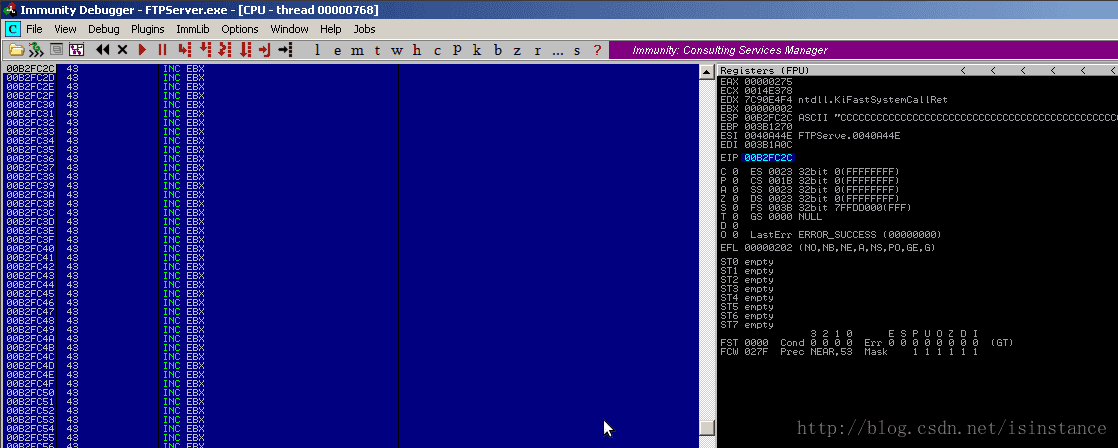Select the ESP 00B2FC2C register value

[768, 117]
